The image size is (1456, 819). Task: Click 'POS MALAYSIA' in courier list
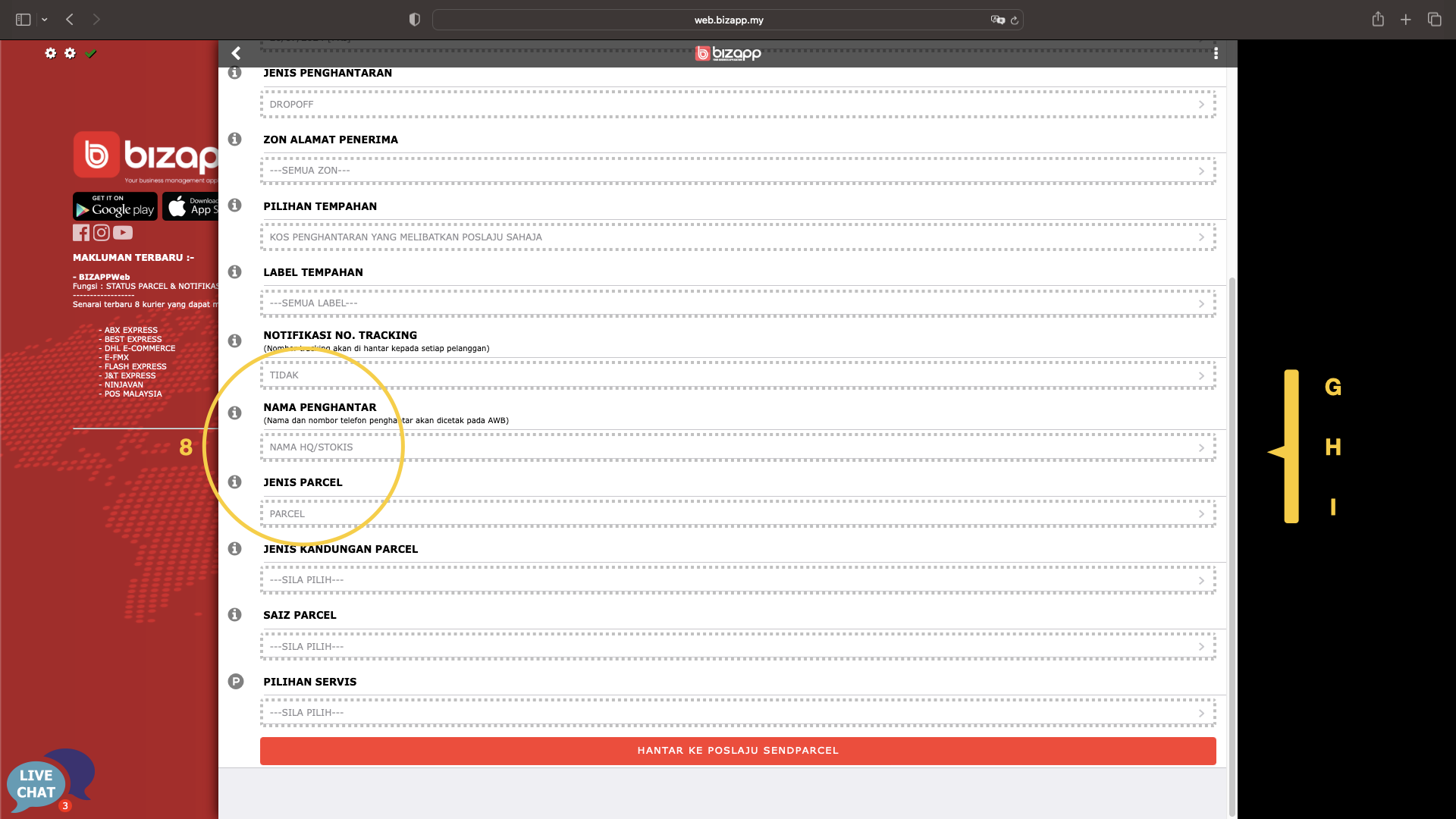(x=133, y=394)
